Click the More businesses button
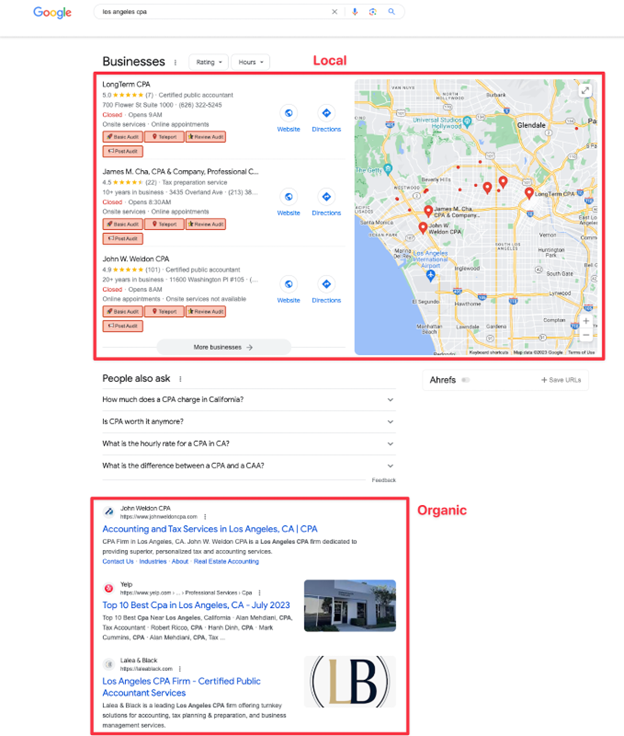The width and height of the screenshot is (624, 736). tap(223, 347)
